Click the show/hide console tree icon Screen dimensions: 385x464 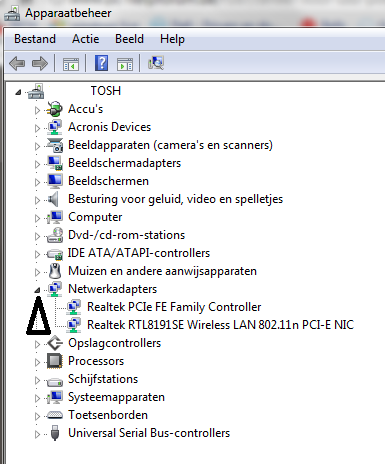(x=71, y=64)
